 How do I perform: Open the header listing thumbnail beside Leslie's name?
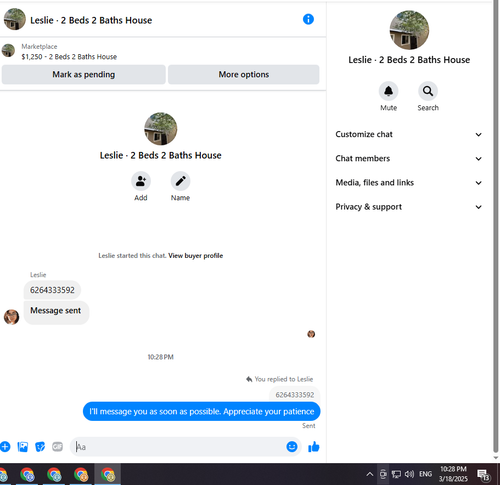tap(15, 19)
